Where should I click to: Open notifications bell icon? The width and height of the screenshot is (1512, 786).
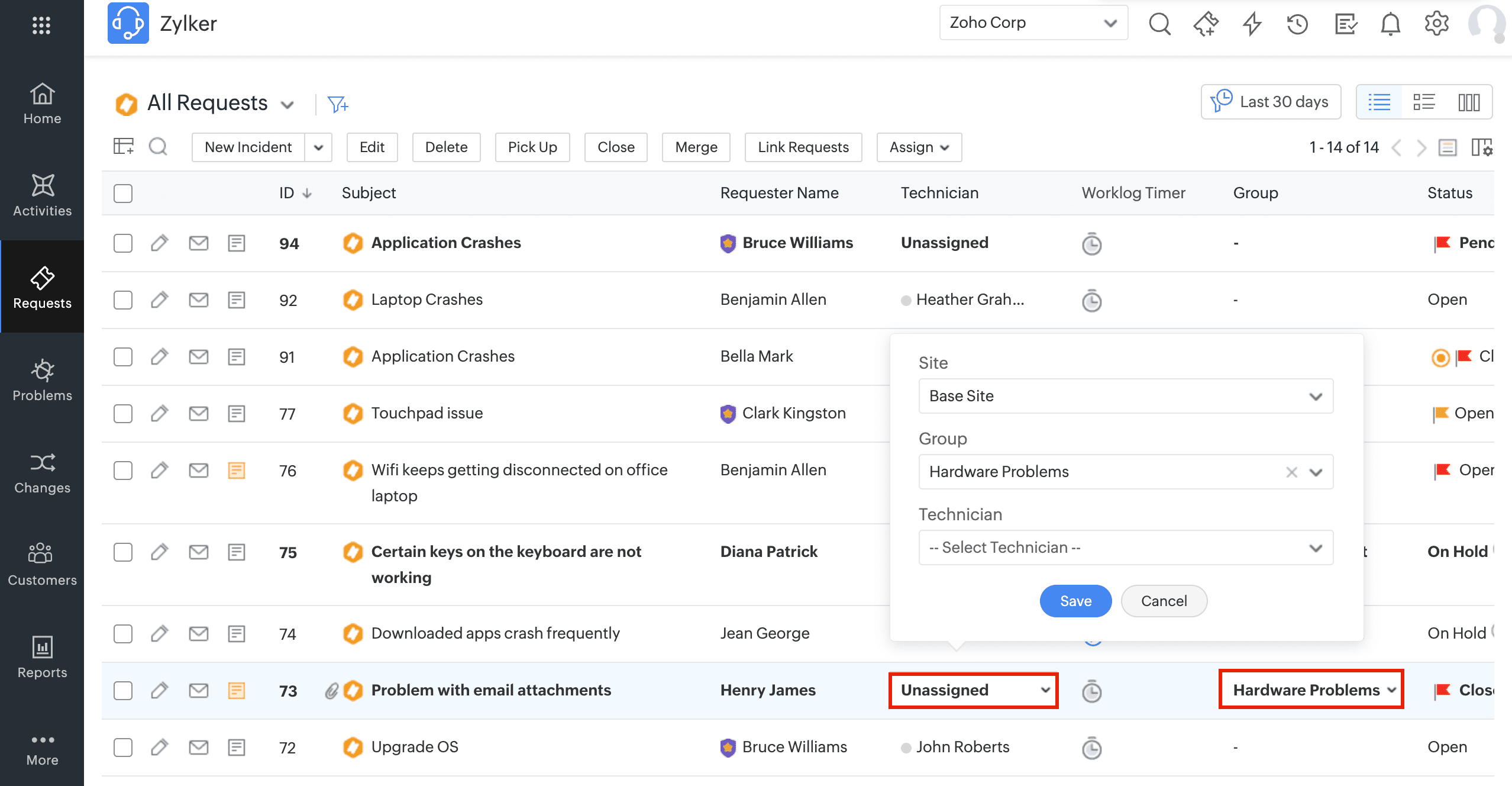pos(1390,24)
